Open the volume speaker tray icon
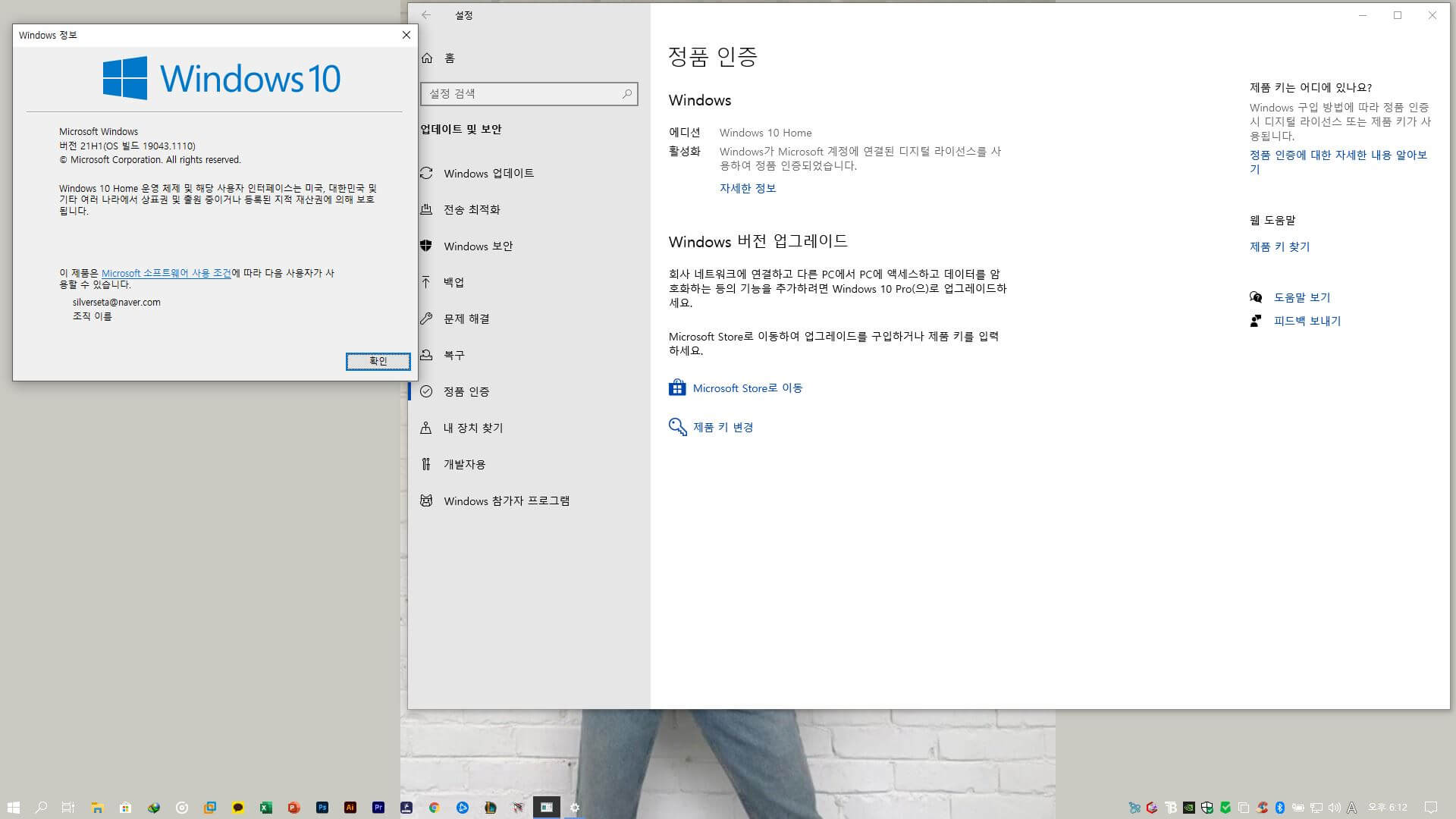Screen dimensions: 1456x819 tap(1335, 808)
